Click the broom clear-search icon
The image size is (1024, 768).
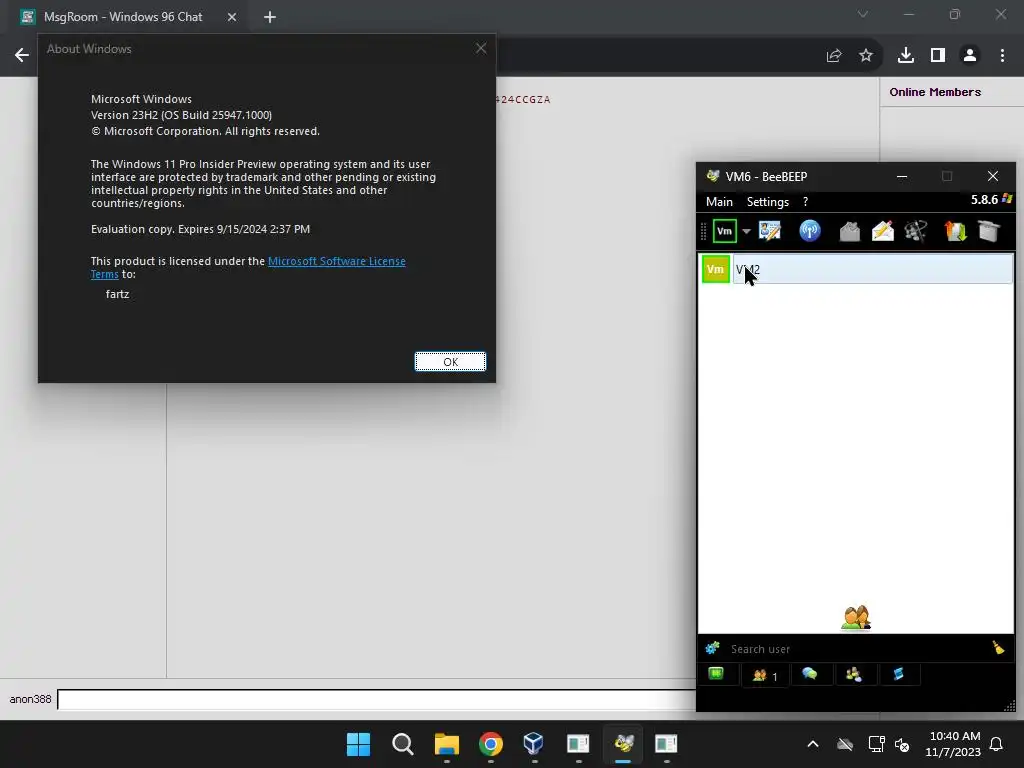pos(998,647)
